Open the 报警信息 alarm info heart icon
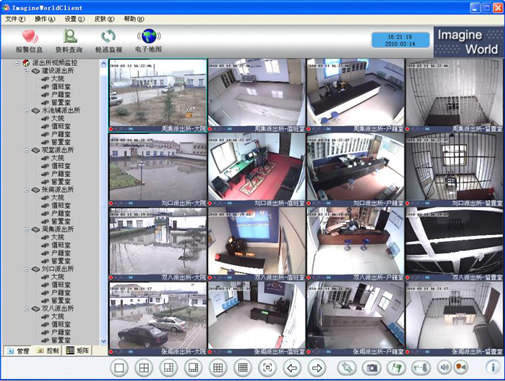Viewport: 505px width, 381px height. click(30, 37)
